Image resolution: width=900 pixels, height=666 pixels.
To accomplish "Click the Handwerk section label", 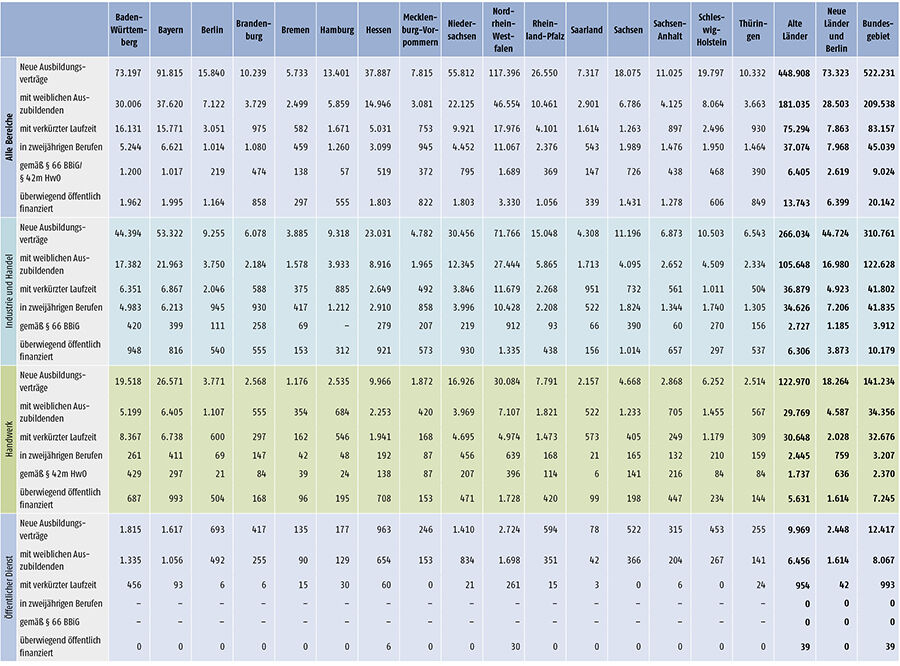I will coord(10,442).
